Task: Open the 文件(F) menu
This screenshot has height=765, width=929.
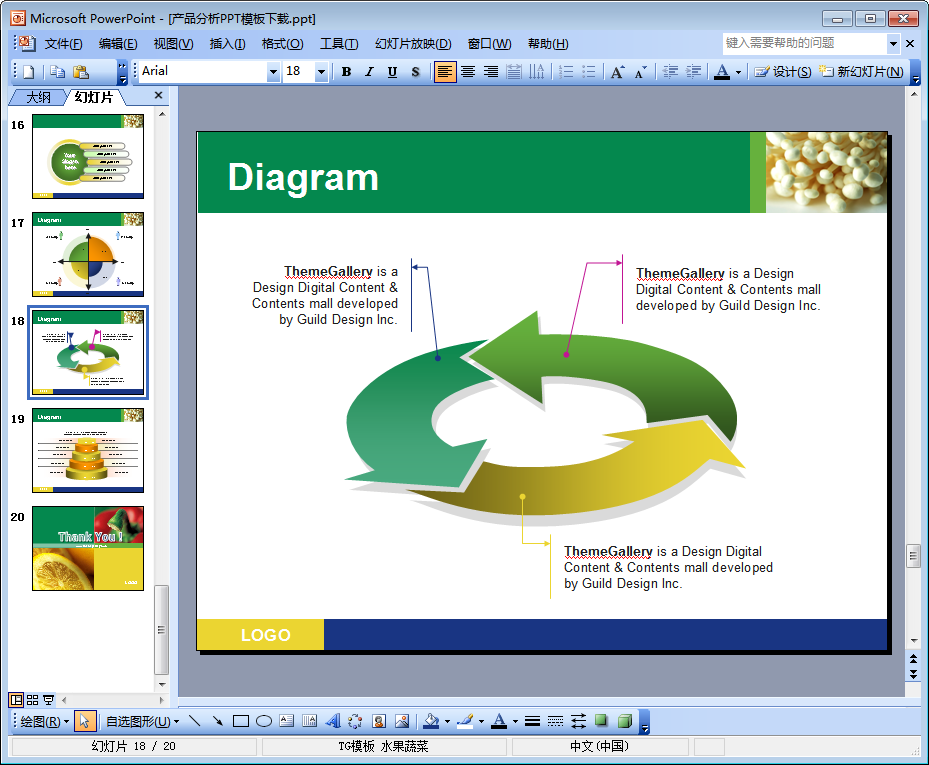Action: [x=63, y=44]
